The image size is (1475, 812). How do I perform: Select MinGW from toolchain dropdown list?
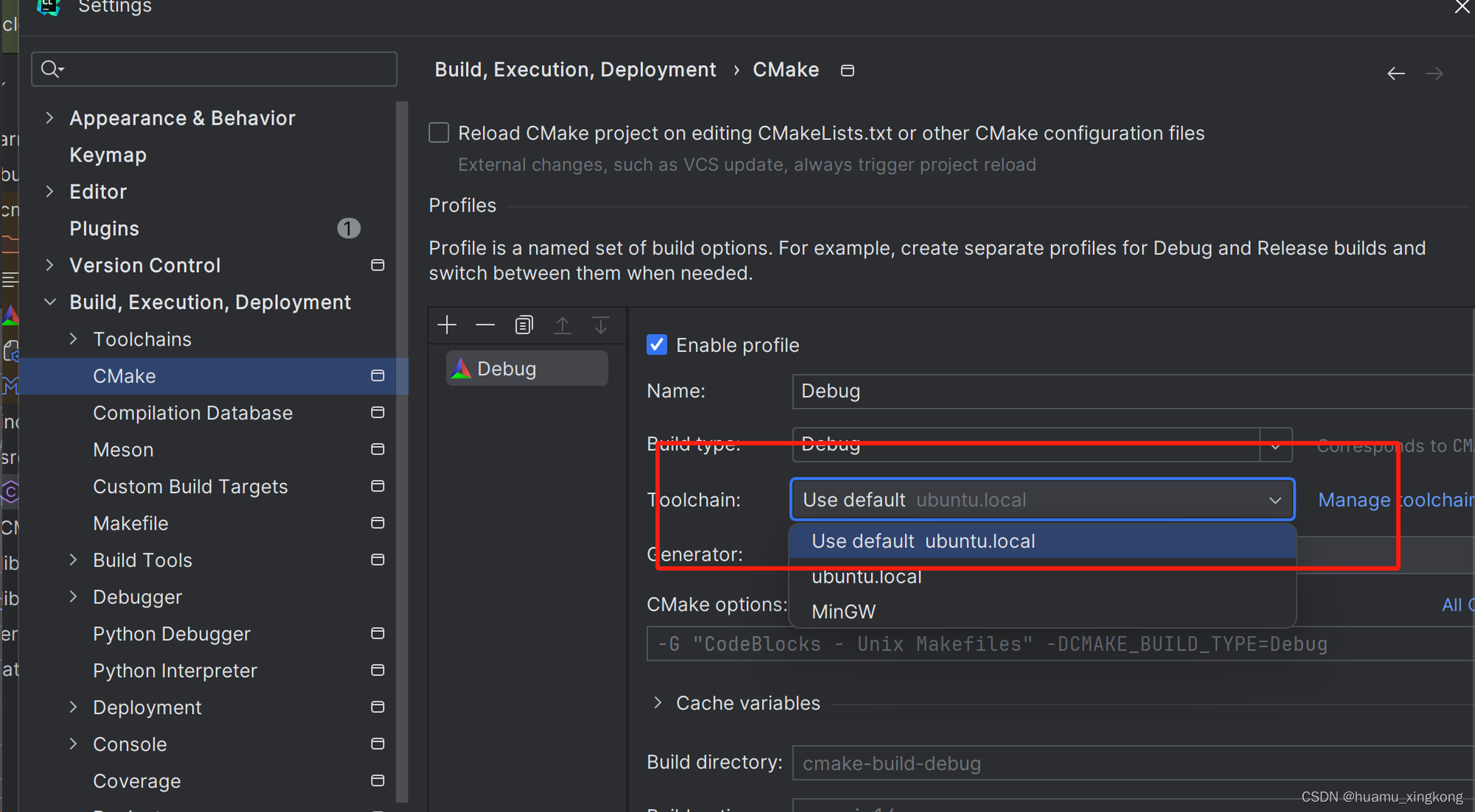[844, 611]
